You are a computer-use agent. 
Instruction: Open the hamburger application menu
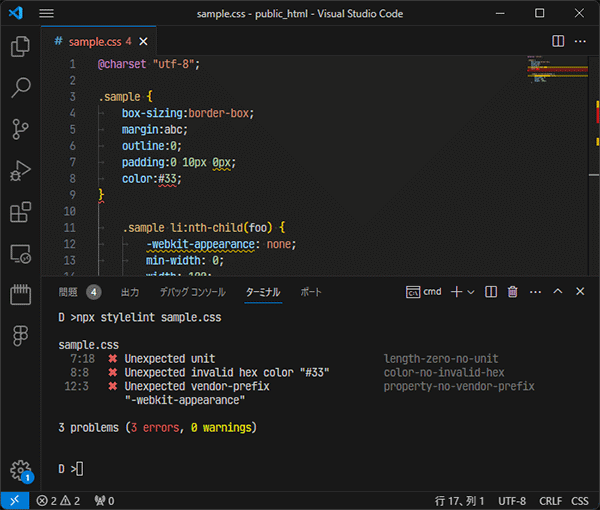point(46,14)
